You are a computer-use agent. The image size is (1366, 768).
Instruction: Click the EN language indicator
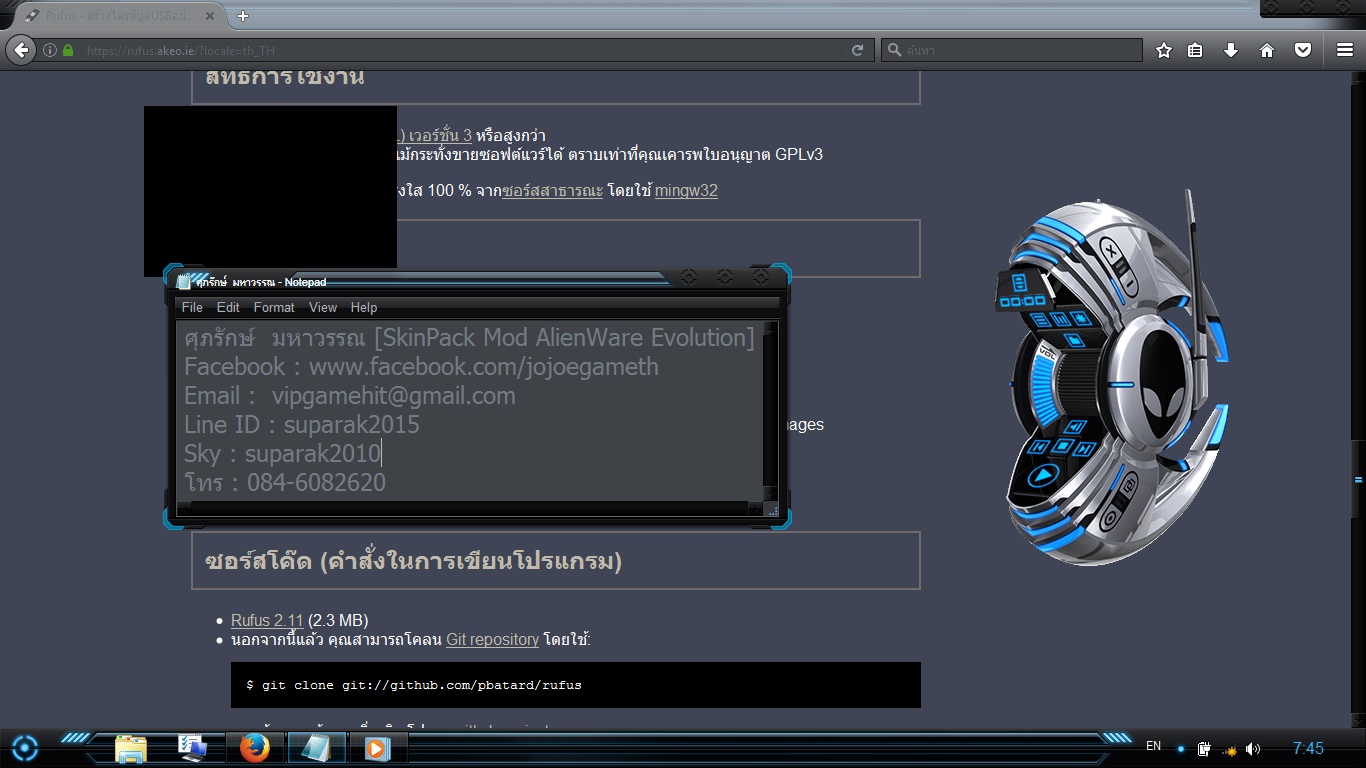point(1153,746)
